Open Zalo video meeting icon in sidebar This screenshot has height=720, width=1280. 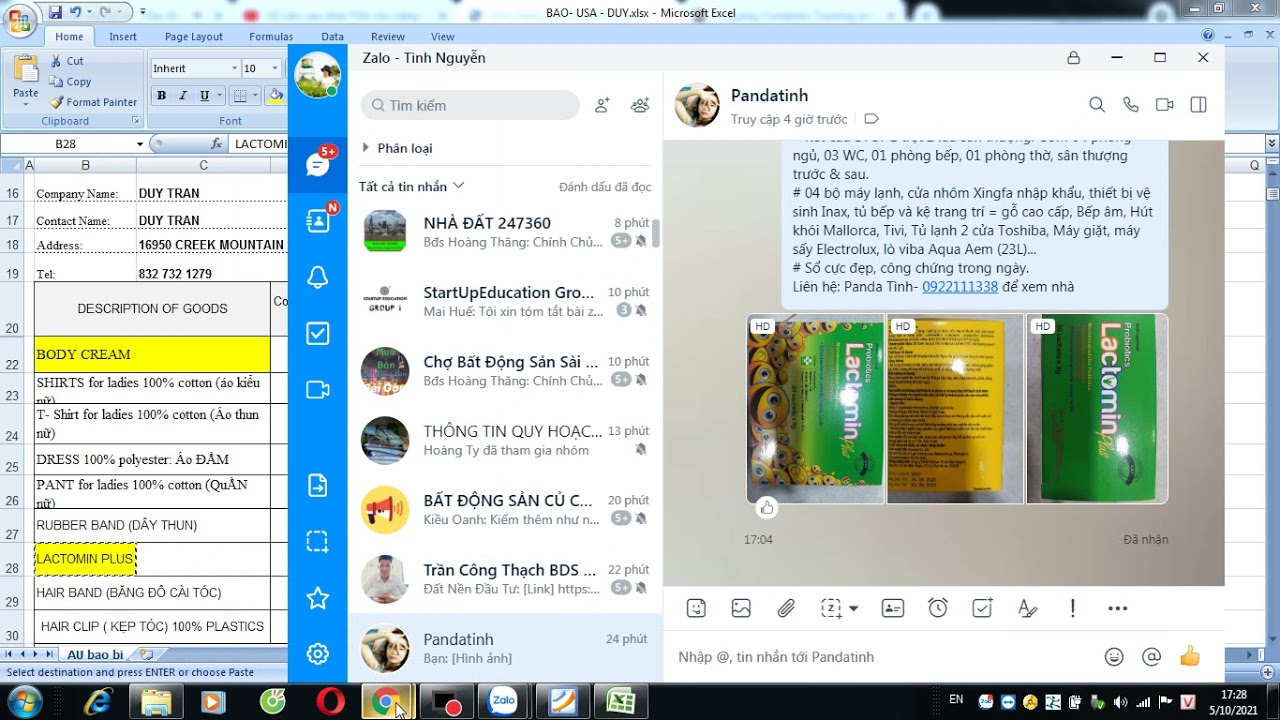pyautogui.click(x=318, y=390)
